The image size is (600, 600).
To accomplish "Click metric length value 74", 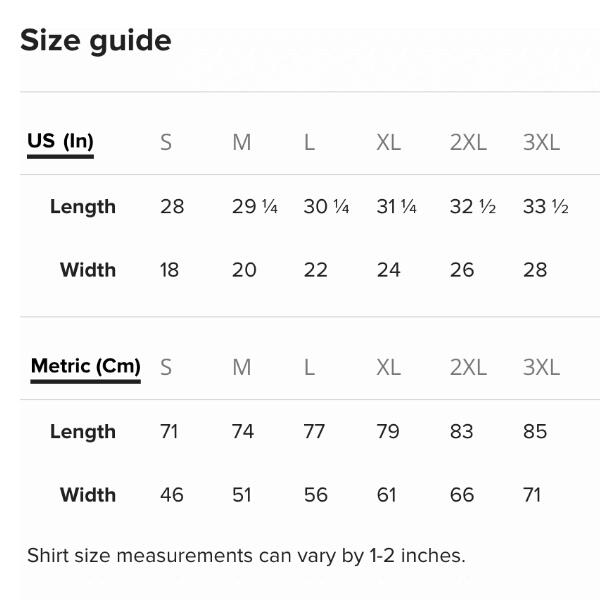I will [x=242, y=432].
